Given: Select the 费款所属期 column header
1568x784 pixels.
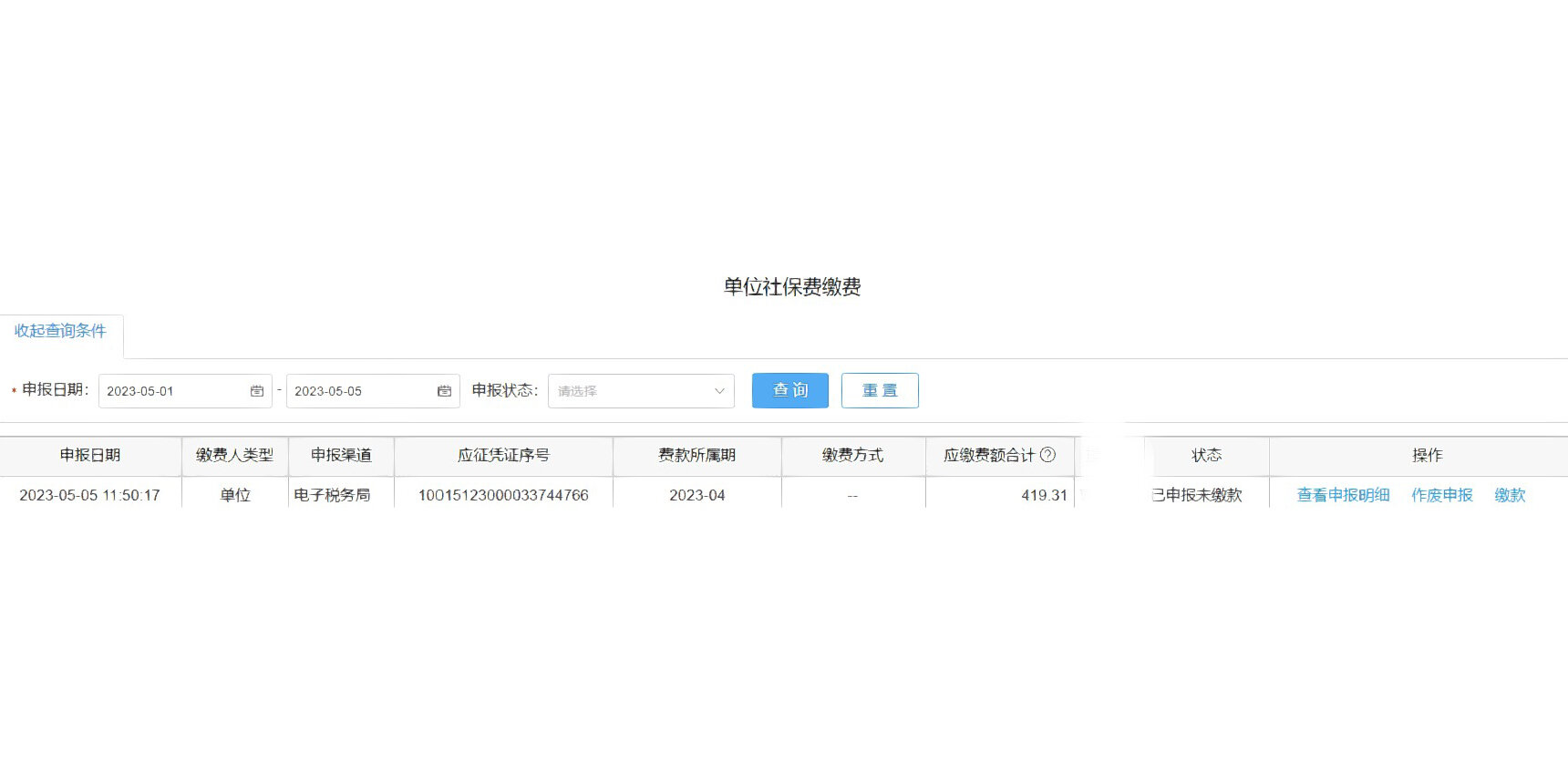Looking at the screenshot, I should pyautogui.click(x=696, y=455).
